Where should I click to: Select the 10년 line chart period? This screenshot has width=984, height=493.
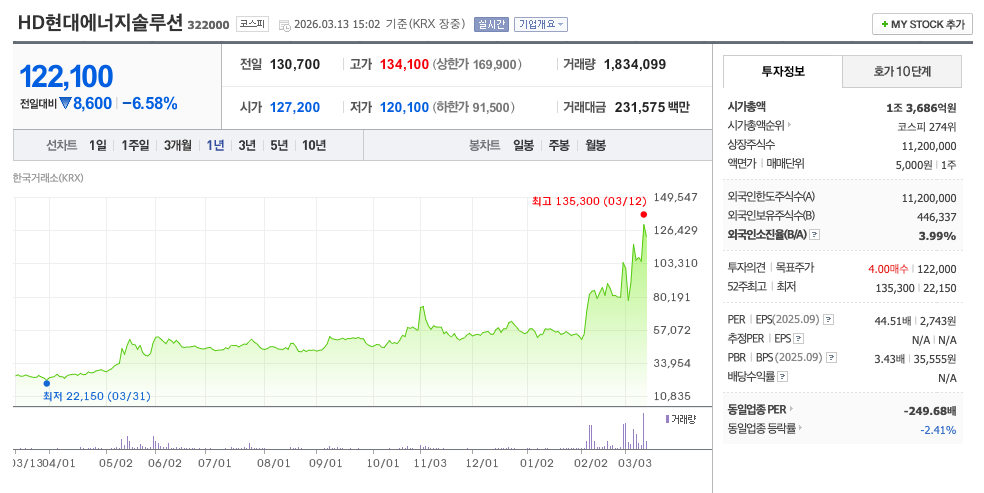pyautogui.click(x=314, y=146)
